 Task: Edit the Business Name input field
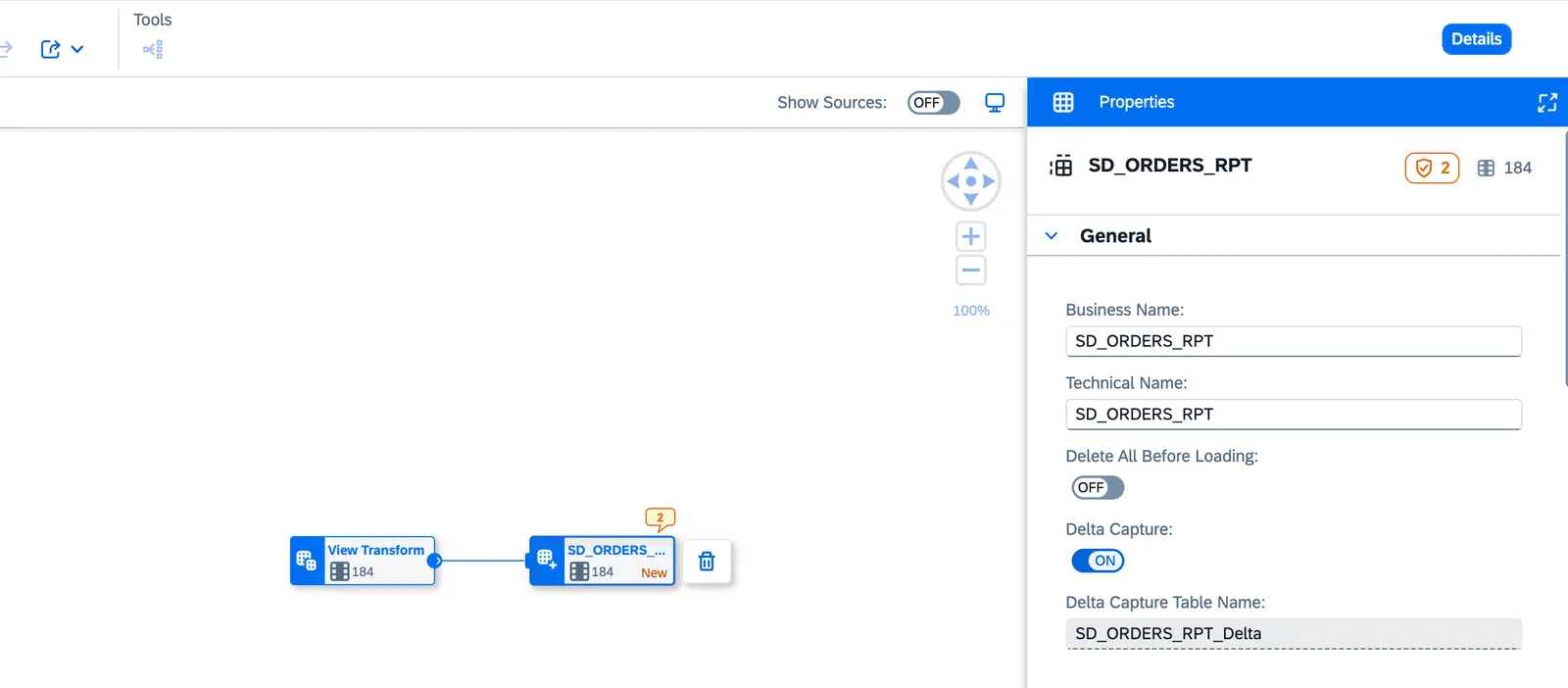(1293, 341)
